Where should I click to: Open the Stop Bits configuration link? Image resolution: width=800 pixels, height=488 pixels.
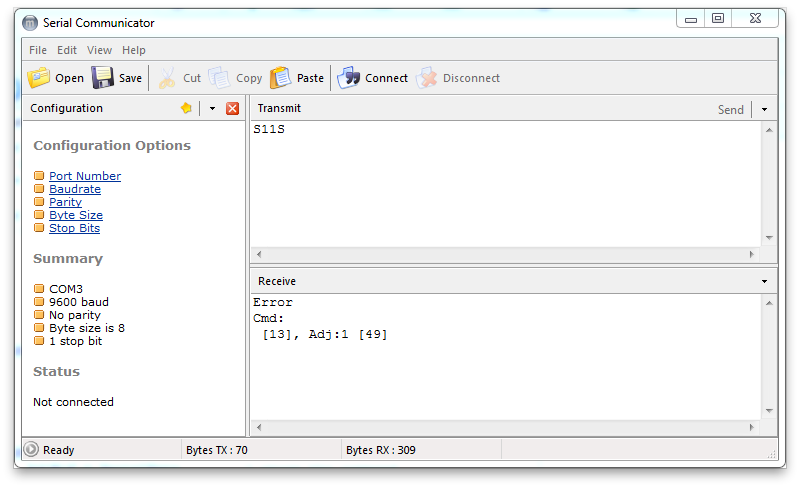74,228
